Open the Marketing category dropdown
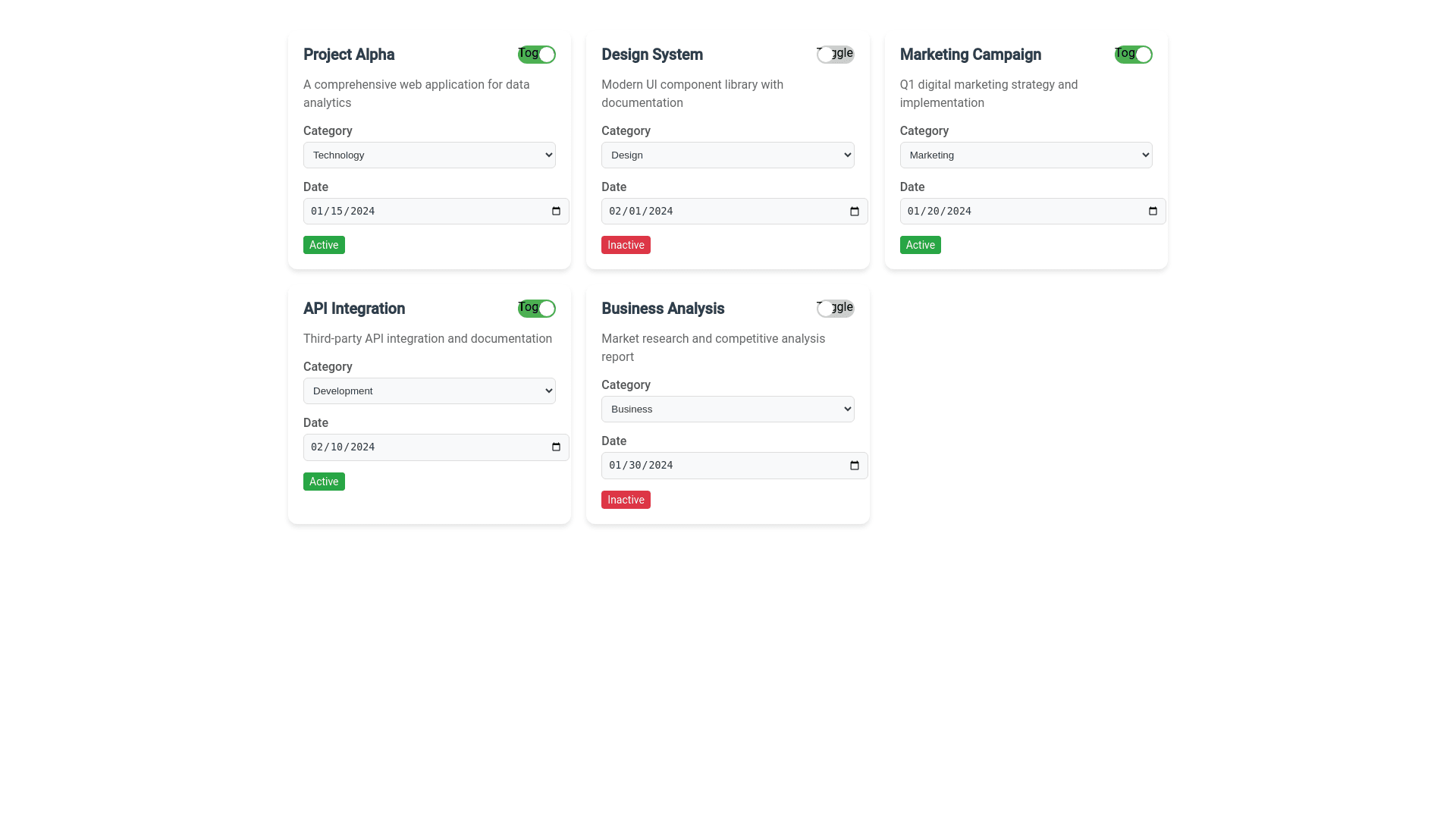Image resolution: width=1456 pixels, height=819 pixels. click(1025, 155)
